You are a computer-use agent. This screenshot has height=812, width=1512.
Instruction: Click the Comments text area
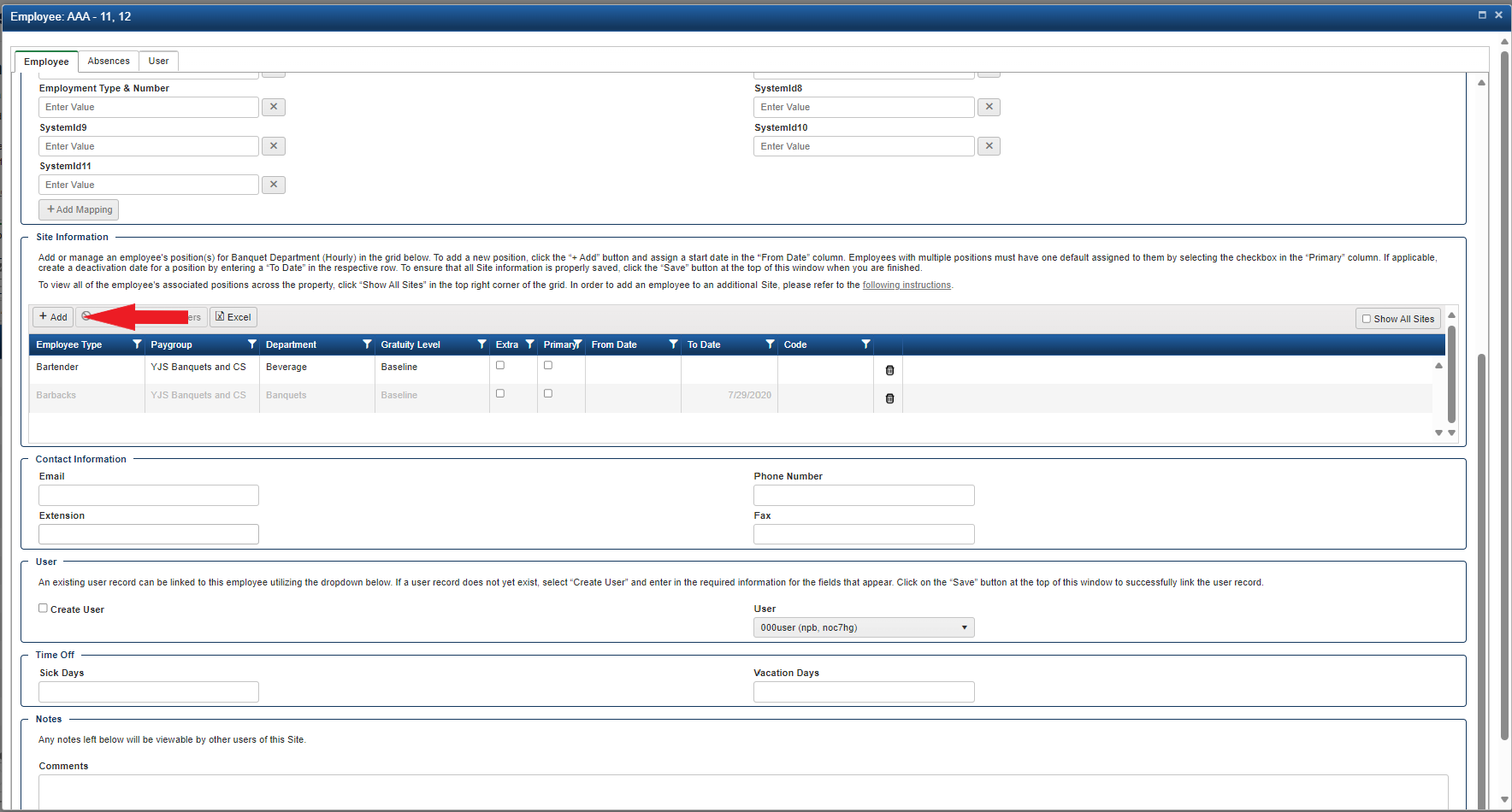click(743, 791)
